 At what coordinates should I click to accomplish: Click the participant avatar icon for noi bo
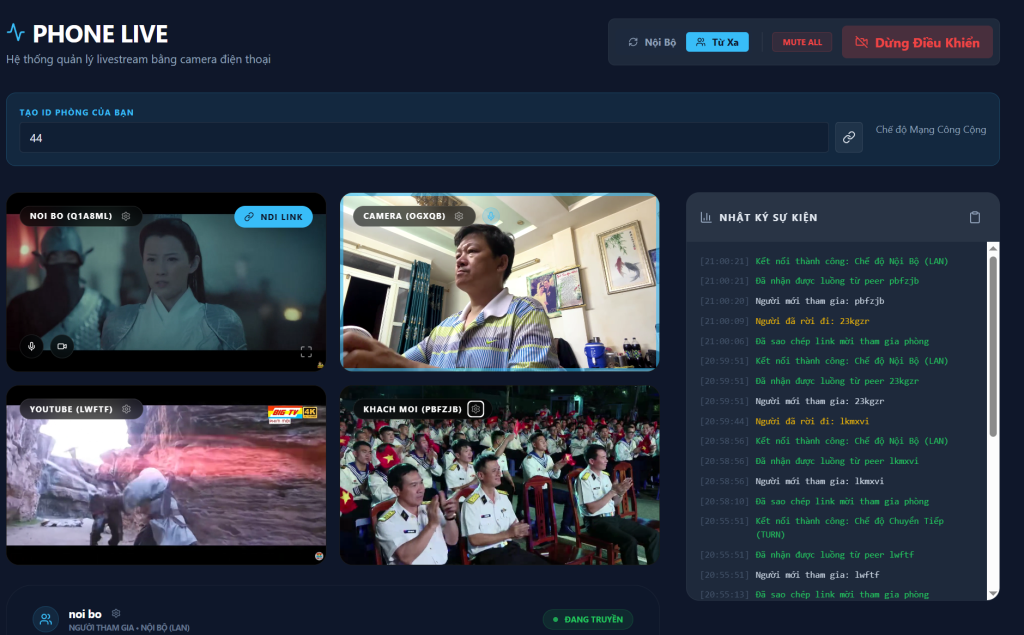tap(46, 619)
